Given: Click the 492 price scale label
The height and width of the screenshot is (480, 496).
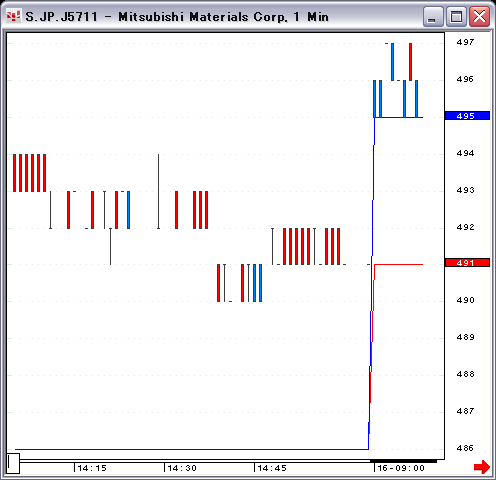Looking at the screenshot, I should 465,227.
